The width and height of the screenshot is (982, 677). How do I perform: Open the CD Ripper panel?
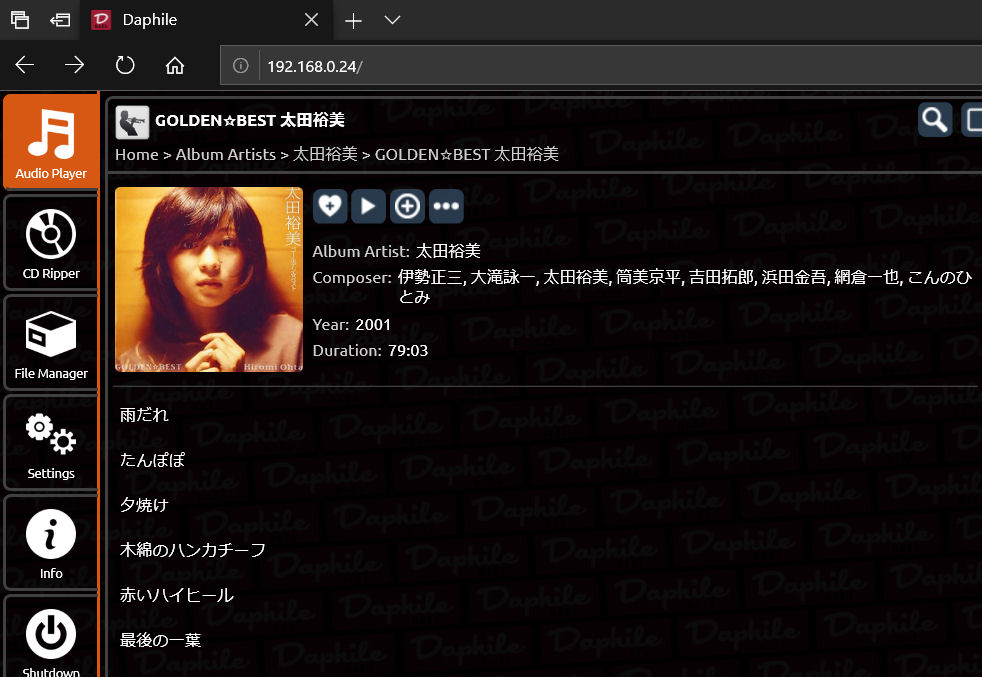click(x=51, y=242)
